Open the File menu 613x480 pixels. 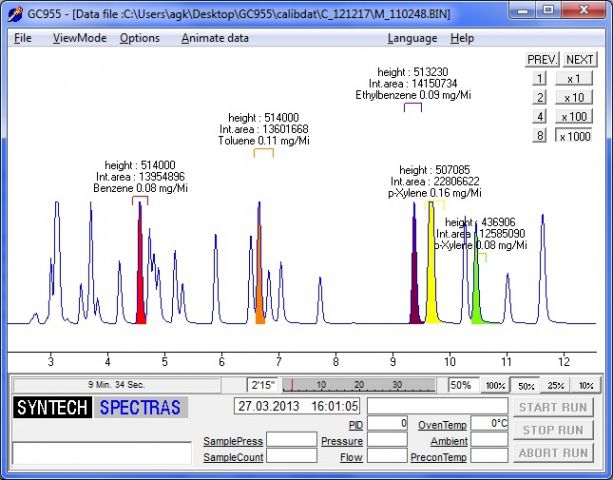[x=23, y=38]
